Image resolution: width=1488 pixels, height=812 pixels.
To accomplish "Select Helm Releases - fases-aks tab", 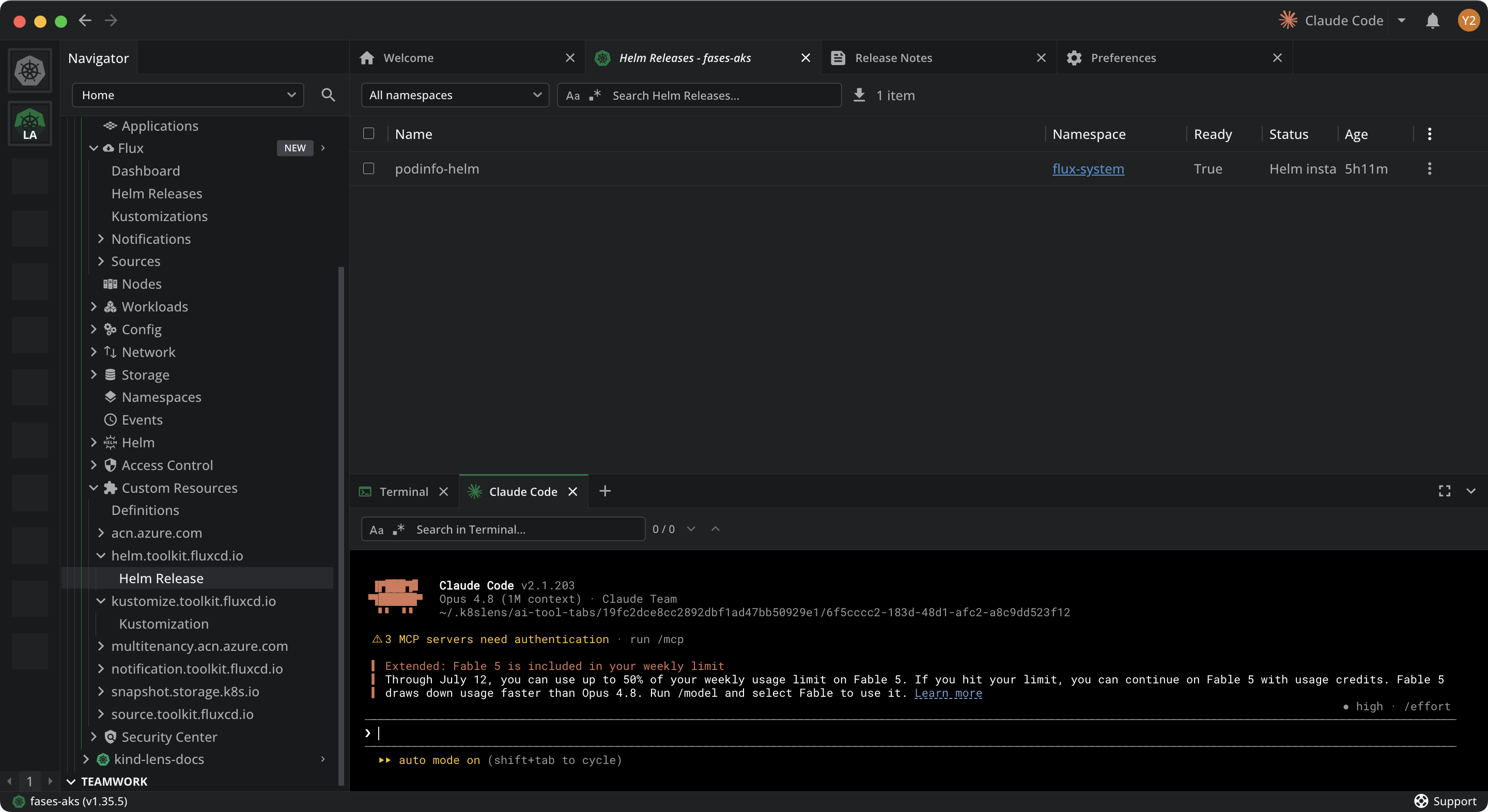I will 703,58.
